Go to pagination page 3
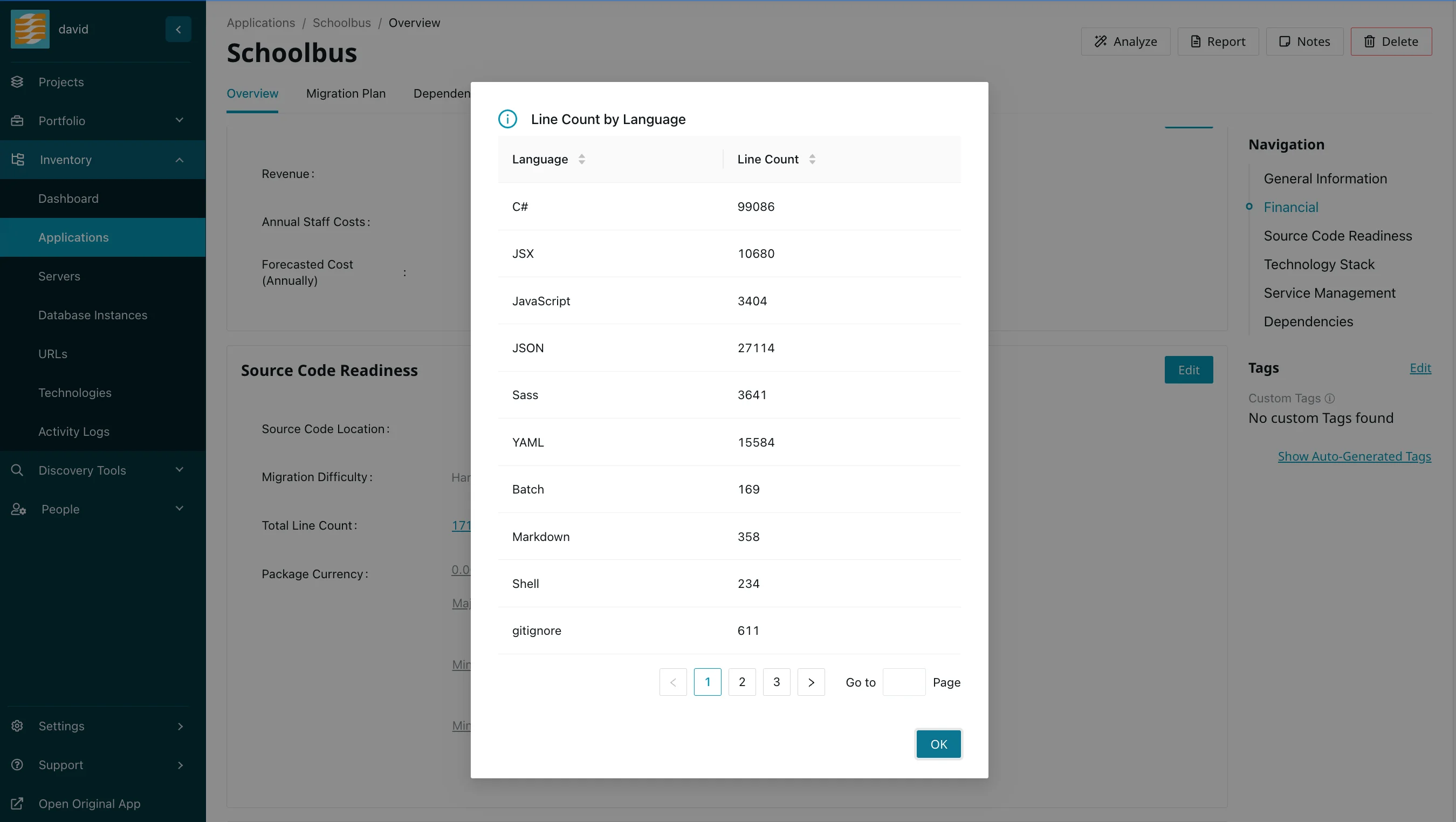This screenshot has width=1456, height=822. [x=777, y=682]
